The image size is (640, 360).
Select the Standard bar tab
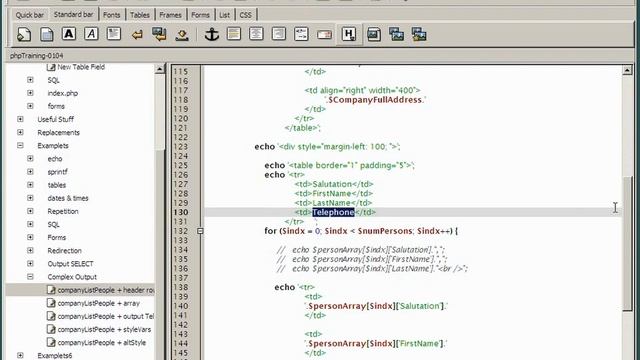click(x=73, y=14)
